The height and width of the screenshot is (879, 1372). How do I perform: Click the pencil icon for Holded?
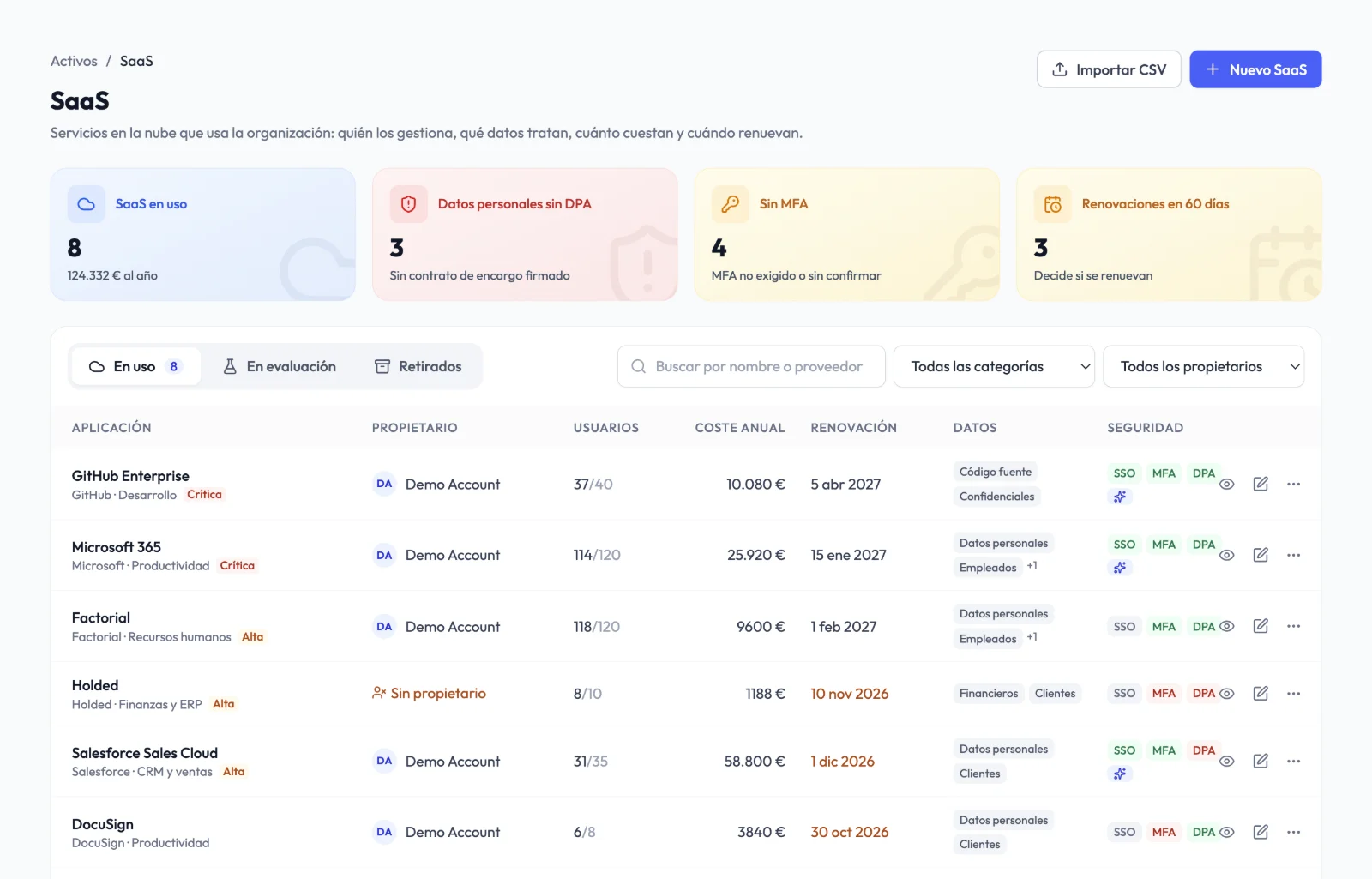(x=1261, y=693)
